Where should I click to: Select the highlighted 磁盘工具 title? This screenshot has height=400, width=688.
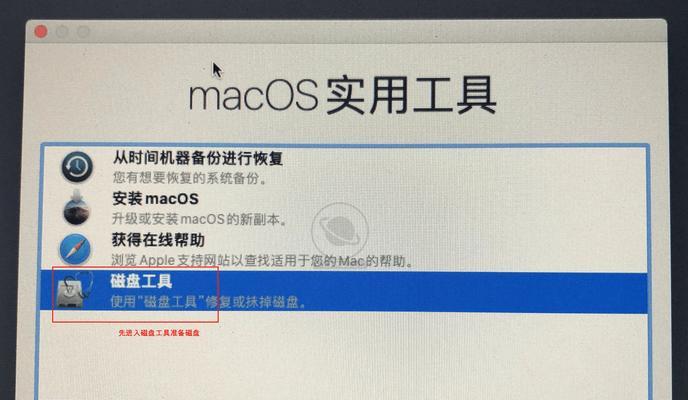(141, 281)
